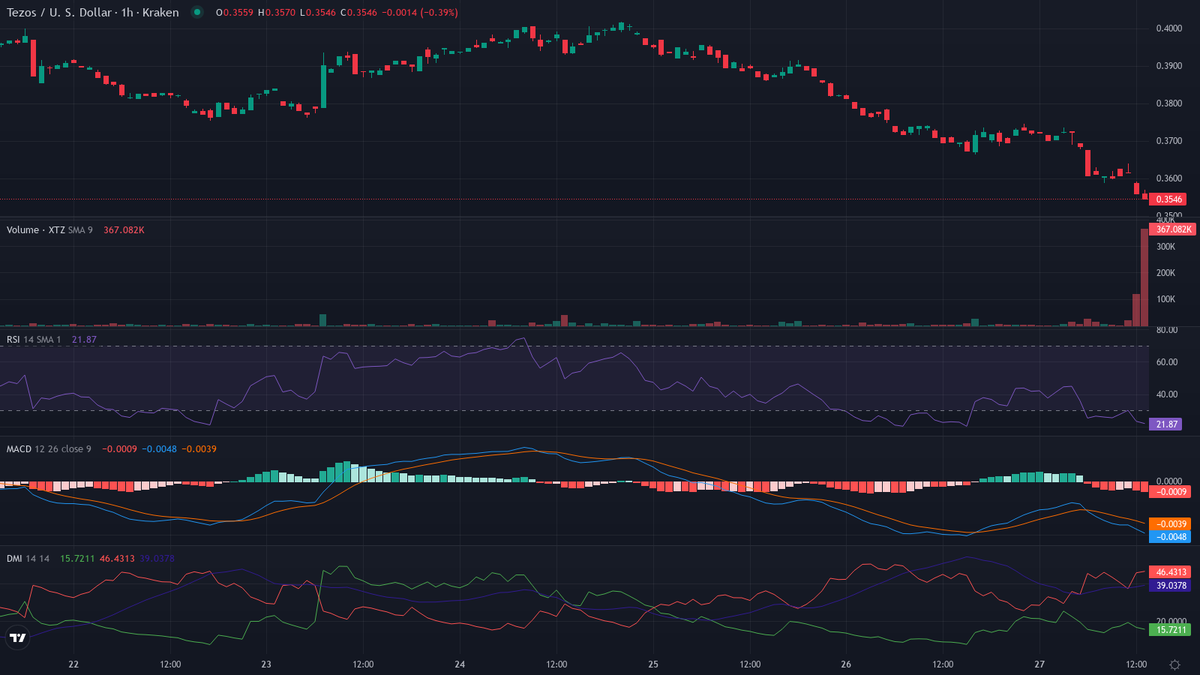Click the blue −0.0048 MACD legend value
1200x675 pixels.
160,448
